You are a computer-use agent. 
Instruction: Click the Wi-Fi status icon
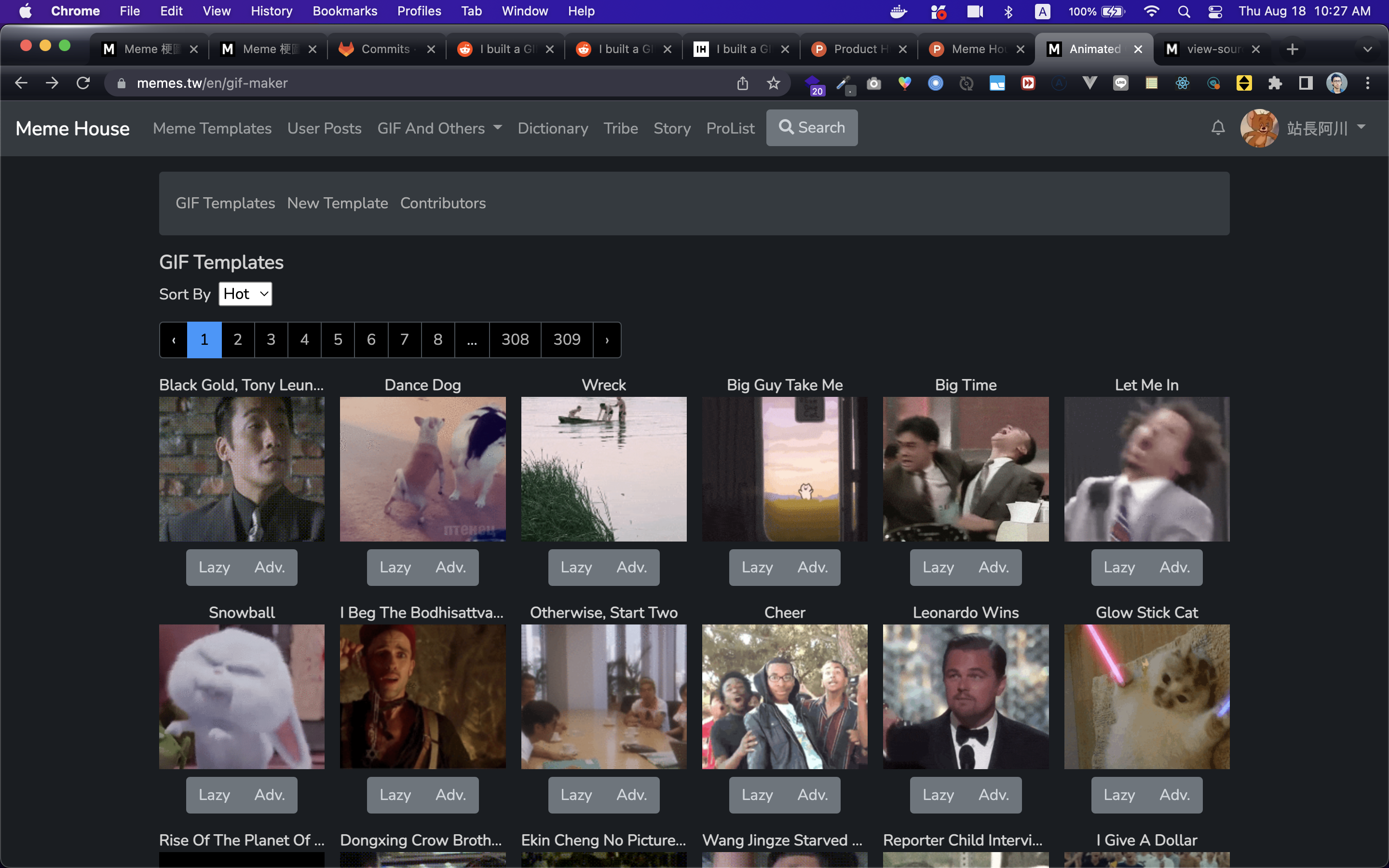click(1151, 12)
